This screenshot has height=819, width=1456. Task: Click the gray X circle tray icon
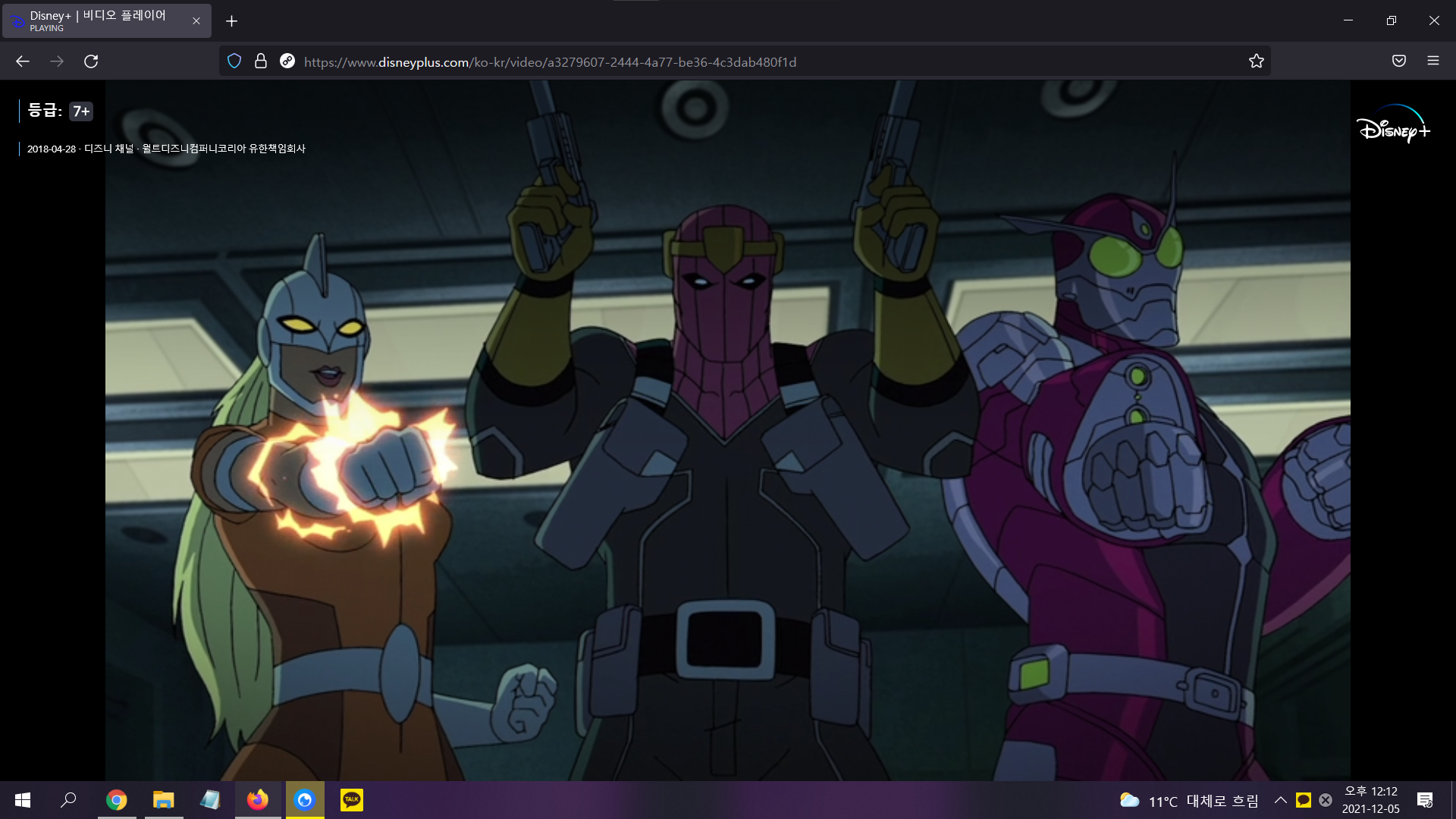point(1326,800)
